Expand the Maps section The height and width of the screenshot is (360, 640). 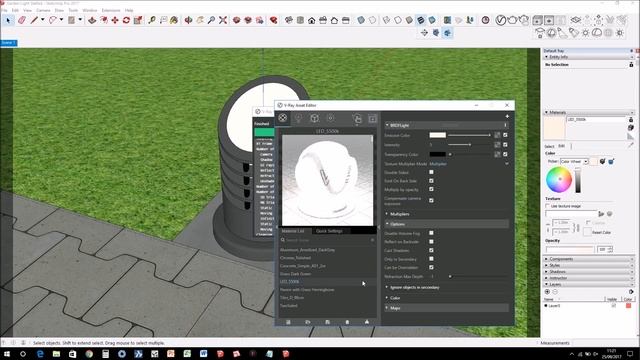(x=387, y=308)
